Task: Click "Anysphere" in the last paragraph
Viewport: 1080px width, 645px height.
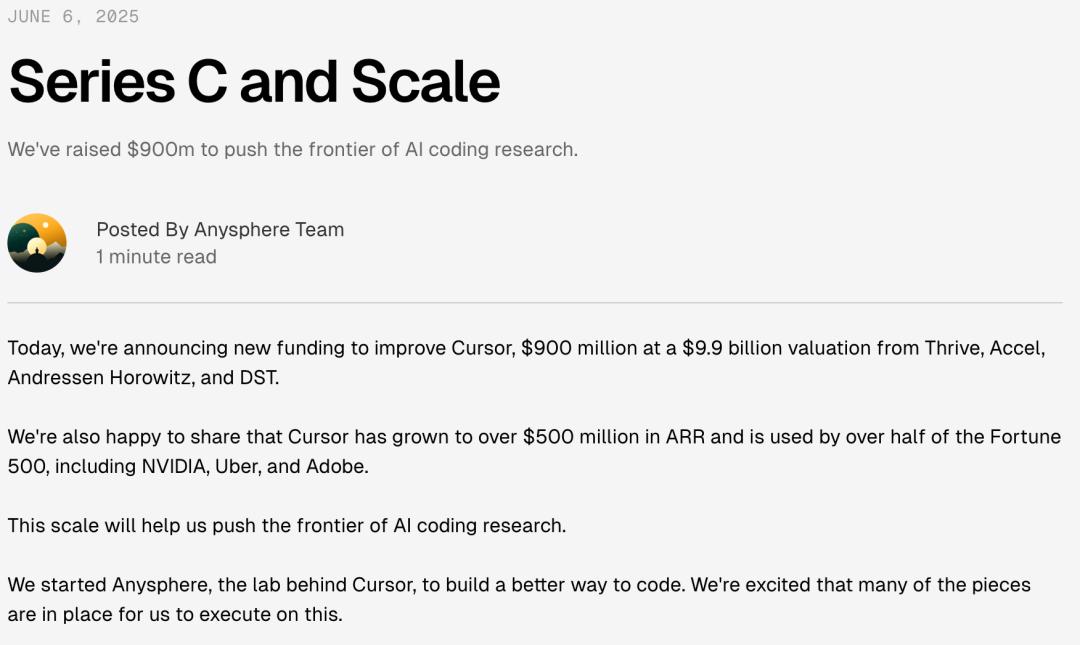Action: [x=160, y=585]
